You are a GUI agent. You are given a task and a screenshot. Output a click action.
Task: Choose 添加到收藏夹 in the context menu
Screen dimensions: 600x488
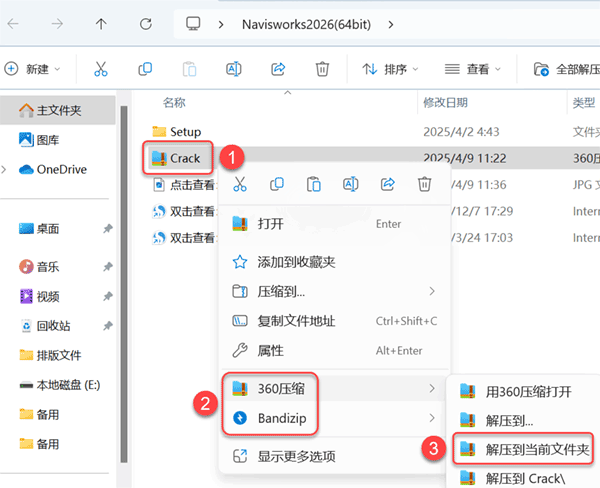(335, 262)
